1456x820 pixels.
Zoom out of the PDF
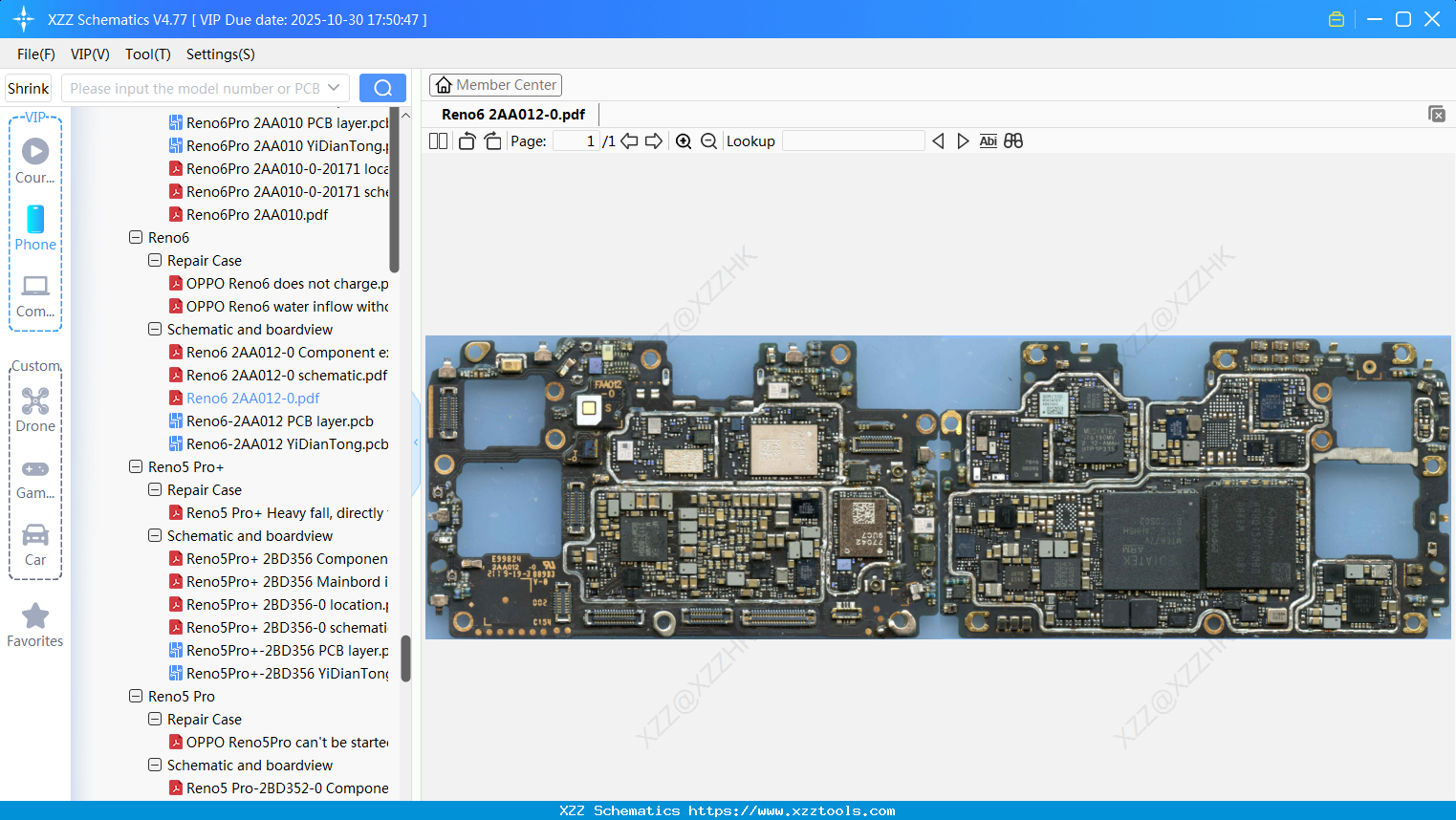tap(708, 141)
